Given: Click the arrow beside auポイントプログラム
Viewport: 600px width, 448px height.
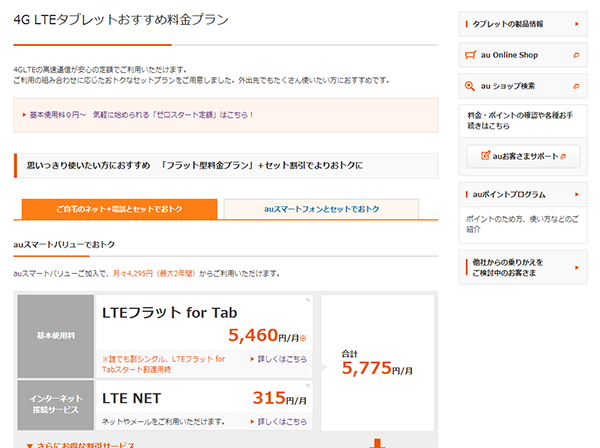Looking at the screenshot, I should click(577, 194).
